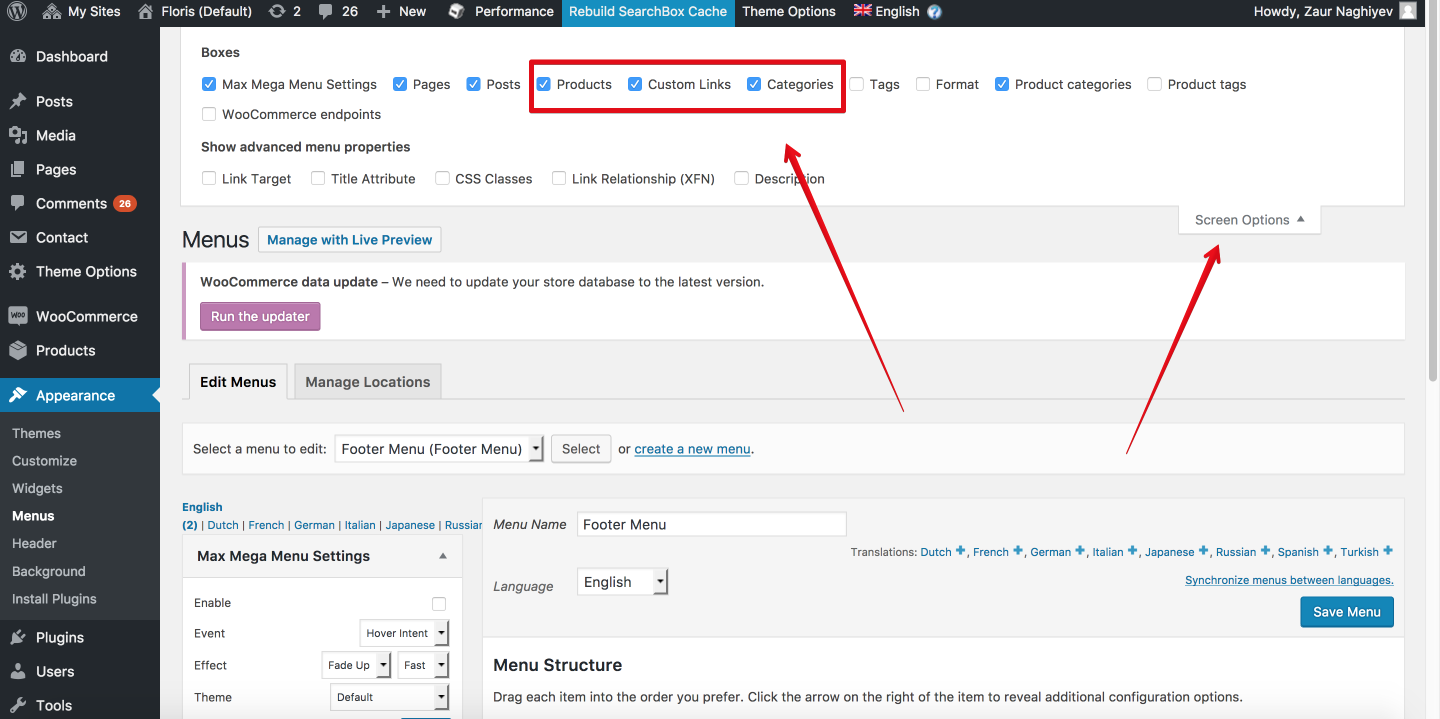Click Manage with Live Preview button
The width and height of the screenshot is (1440, 719).
click(x=350, y=240)
